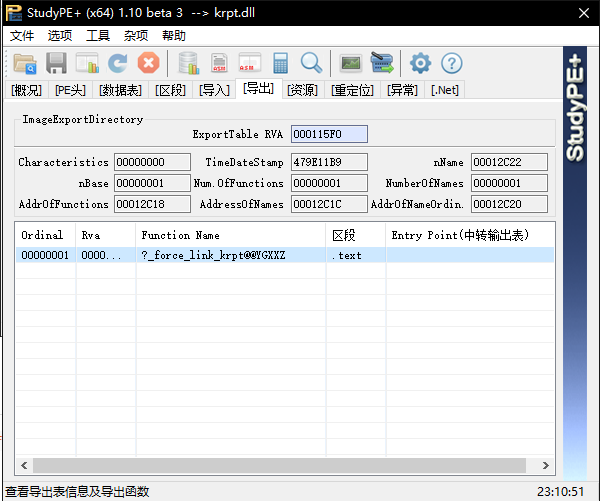This screenshot has width=600, height=501.
Task: Switch to the [区段] tab
Action: [x=170, y=90]
